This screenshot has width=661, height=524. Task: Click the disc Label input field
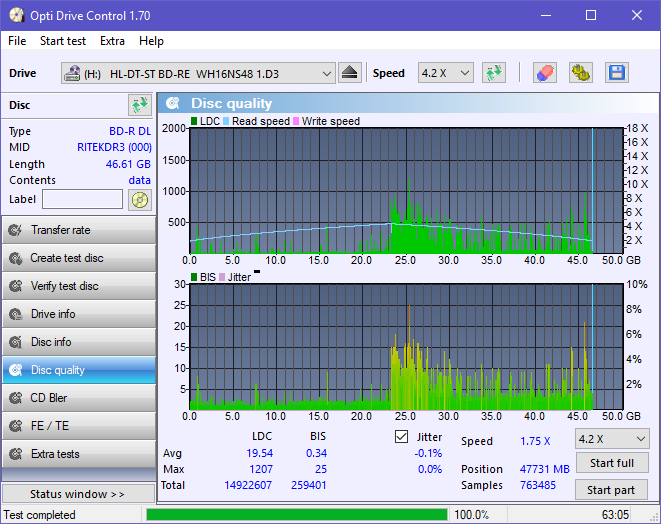[x=82, y=199]
